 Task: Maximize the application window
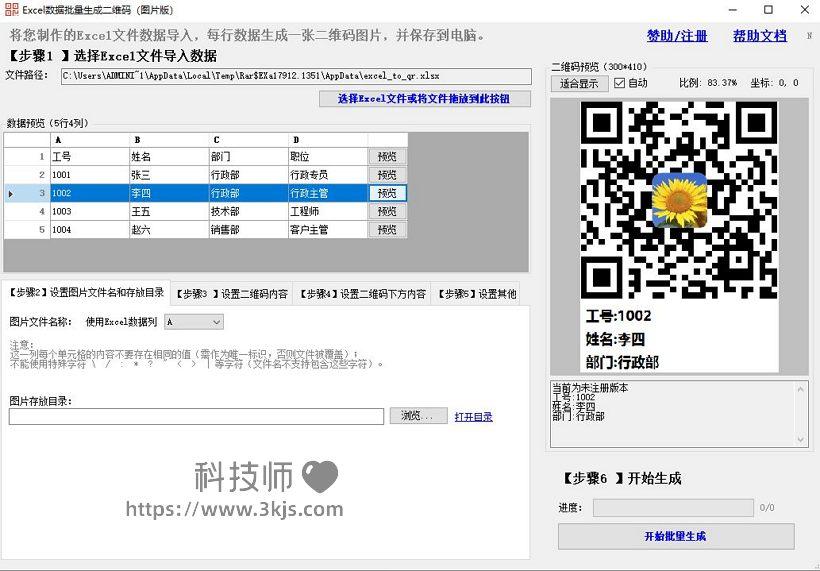pos(768,10)
